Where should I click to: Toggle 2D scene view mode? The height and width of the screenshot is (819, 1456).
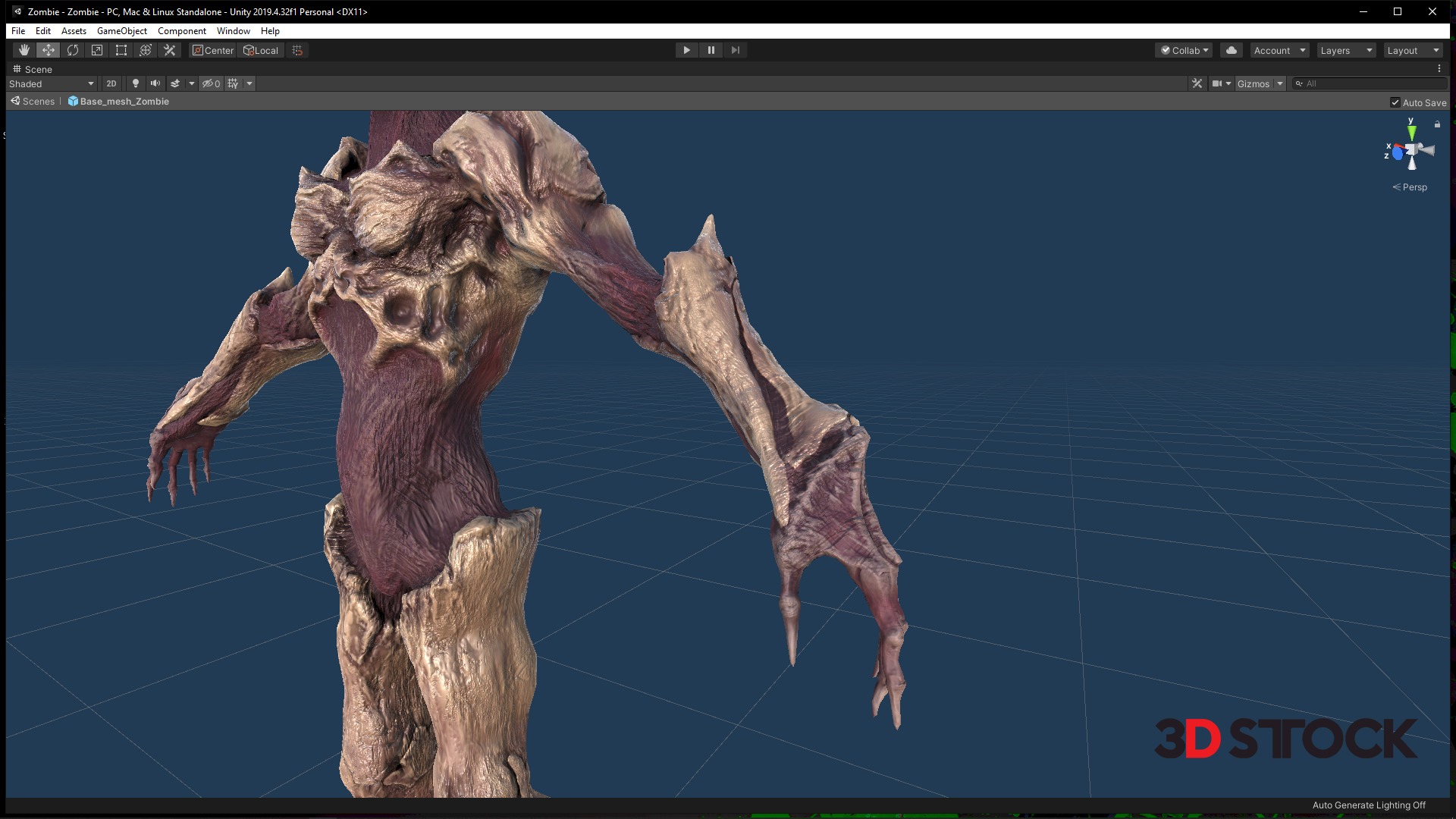pyautogui.click(x=111, y=83)
